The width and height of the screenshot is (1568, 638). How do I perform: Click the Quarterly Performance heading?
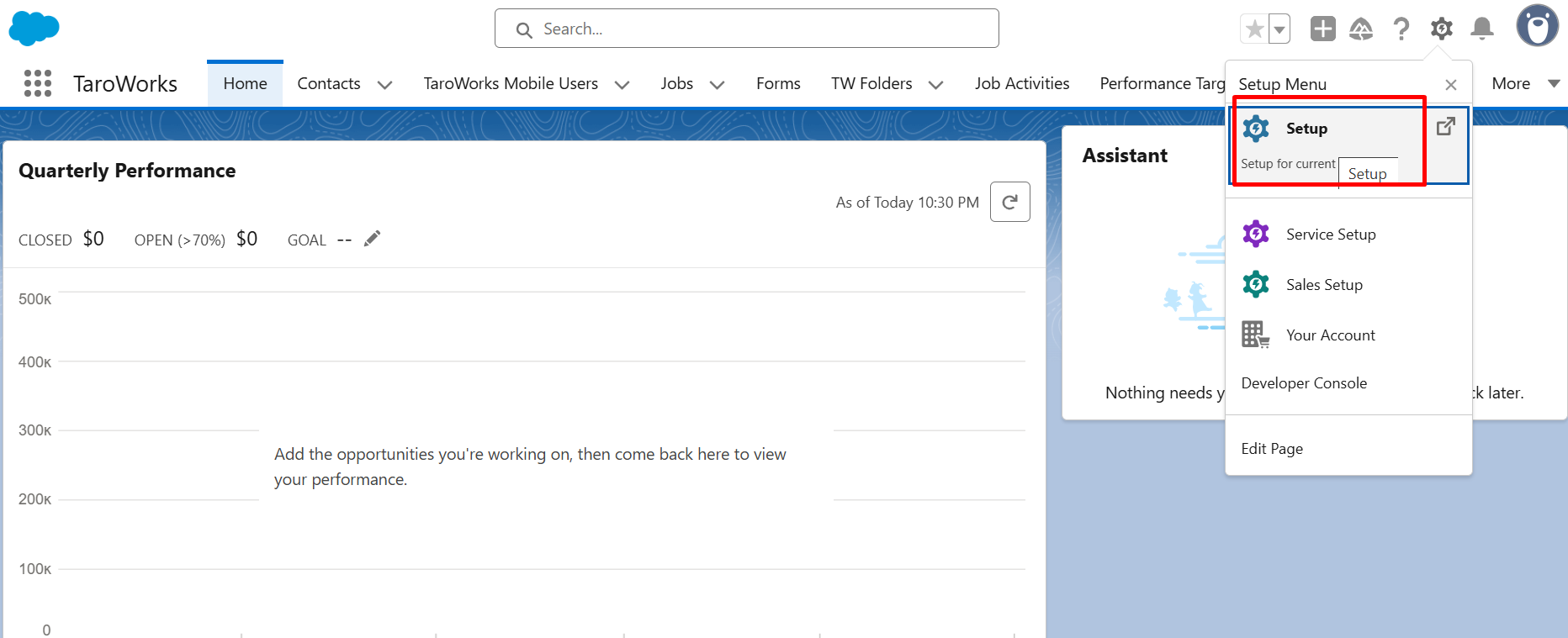pos(127,171)
